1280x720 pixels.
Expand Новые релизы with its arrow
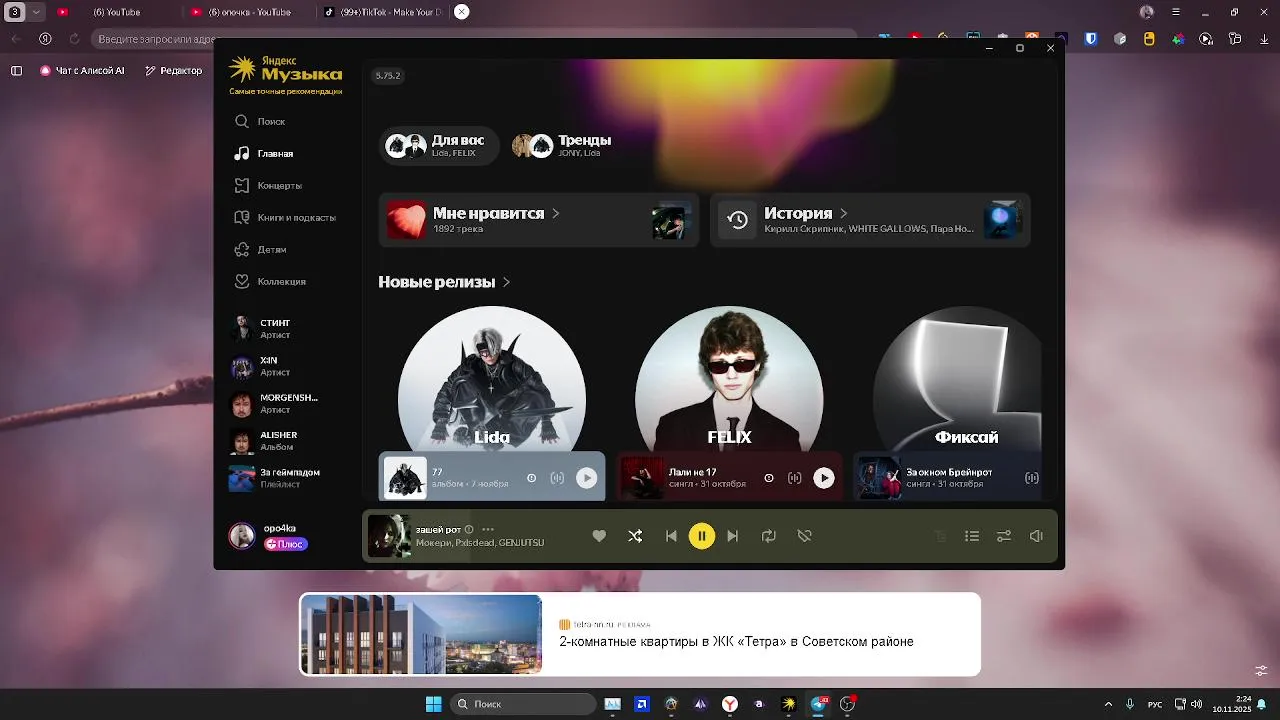click(x=506, y=282)
